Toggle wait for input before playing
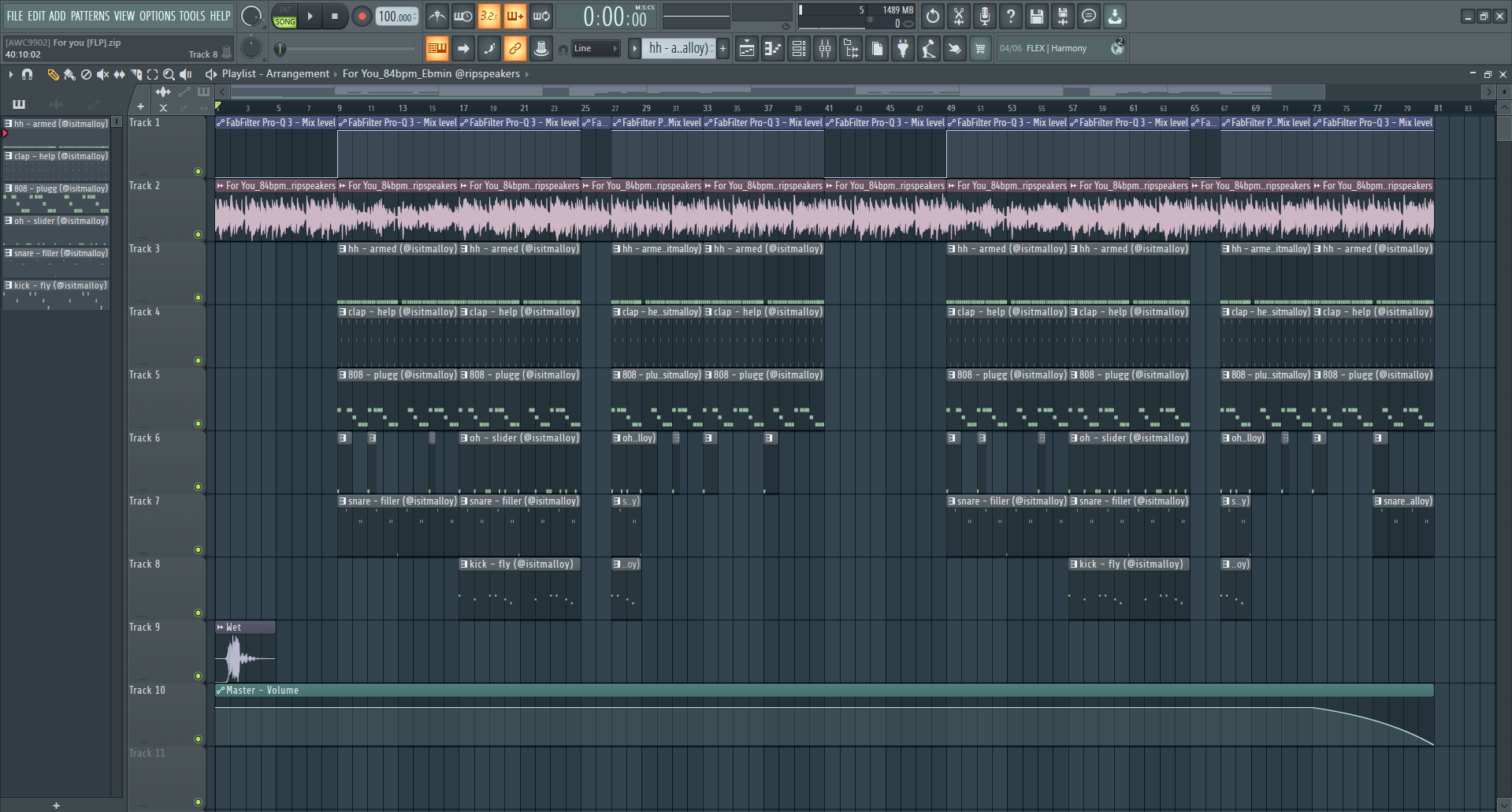Viewport: 1512px width, 812px height. click(x=463, y=16)
